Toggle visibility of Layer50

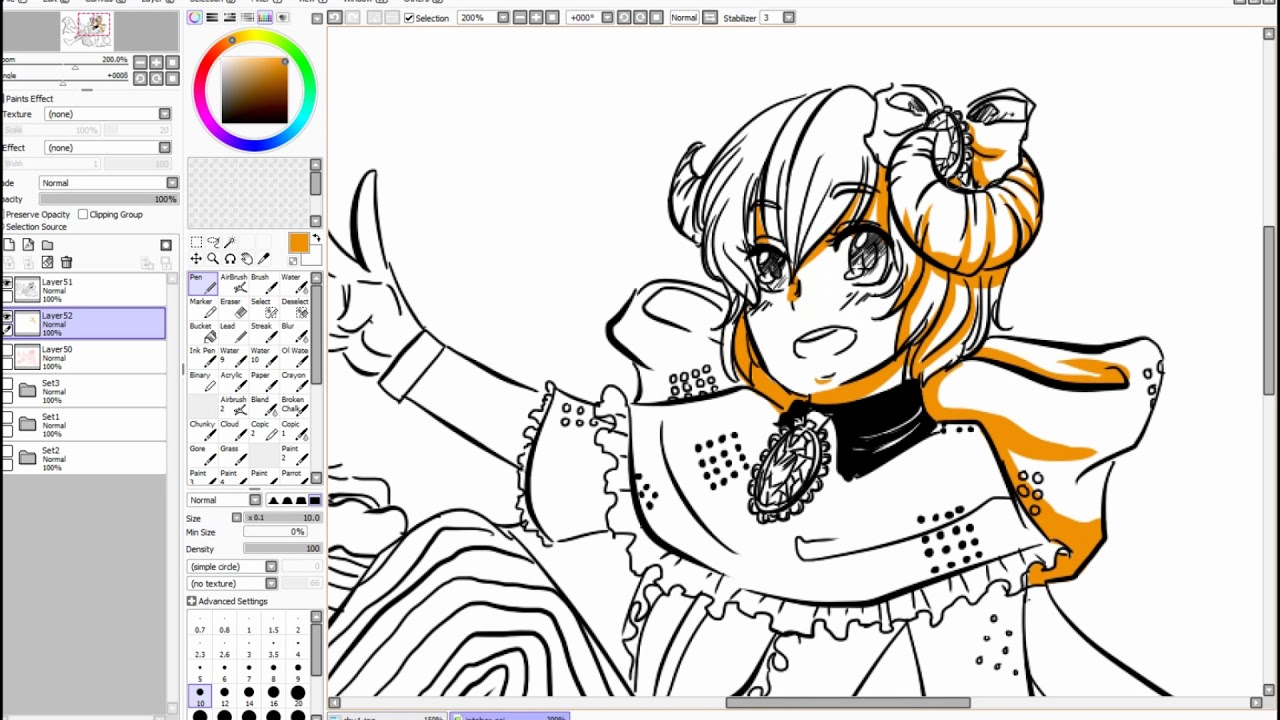[7, 351]
